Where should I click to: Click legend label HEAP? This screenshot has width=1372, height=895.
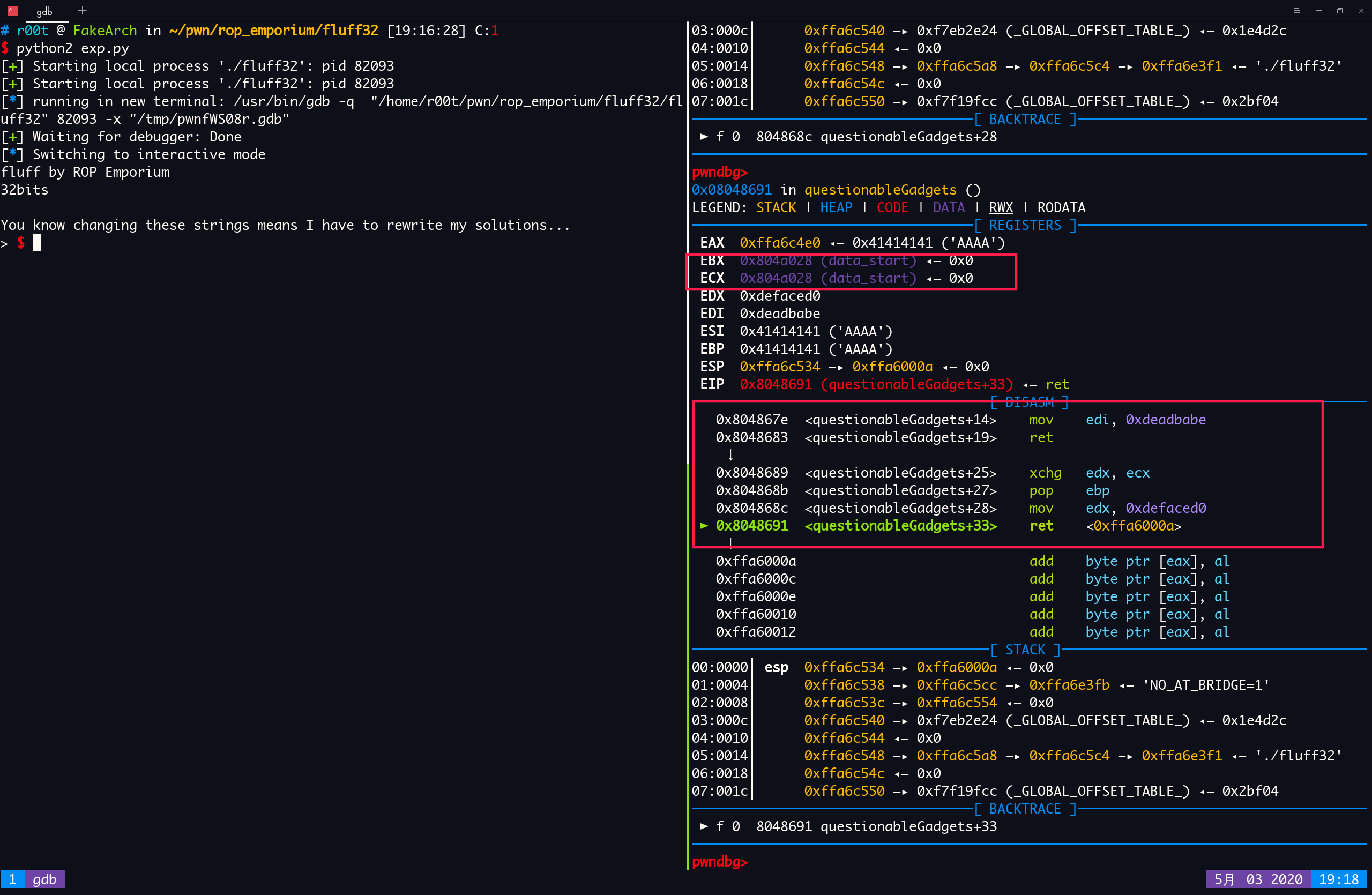click(x=836, y=207)
